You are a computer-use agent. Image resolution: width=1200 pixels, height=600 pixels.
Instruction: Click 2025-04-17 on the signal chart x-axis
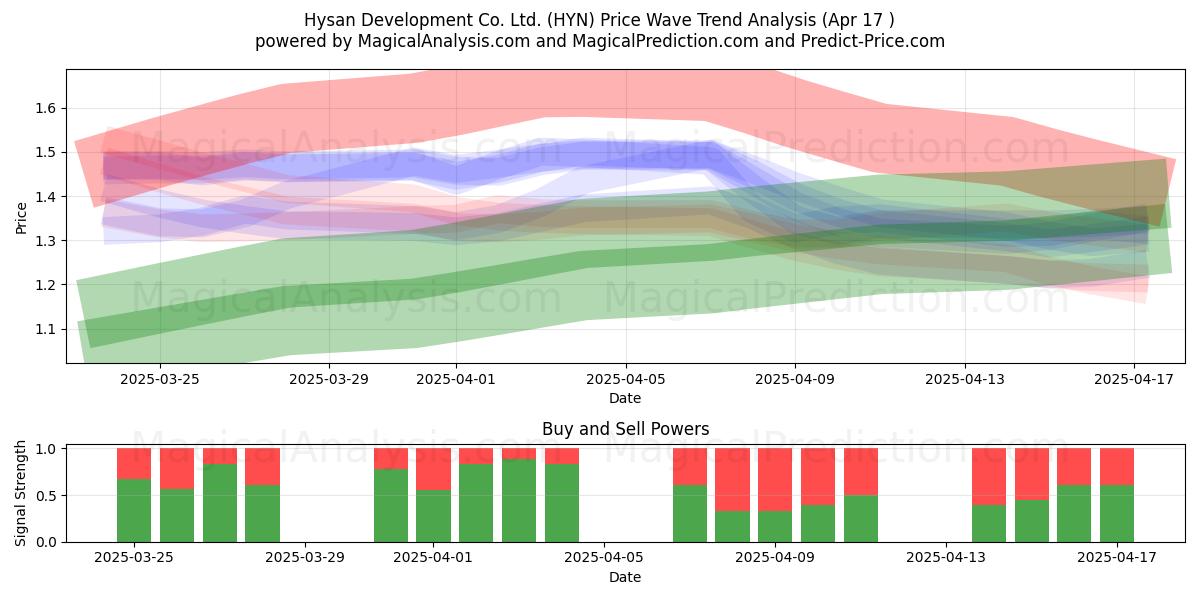click(x=1117, y=558)
